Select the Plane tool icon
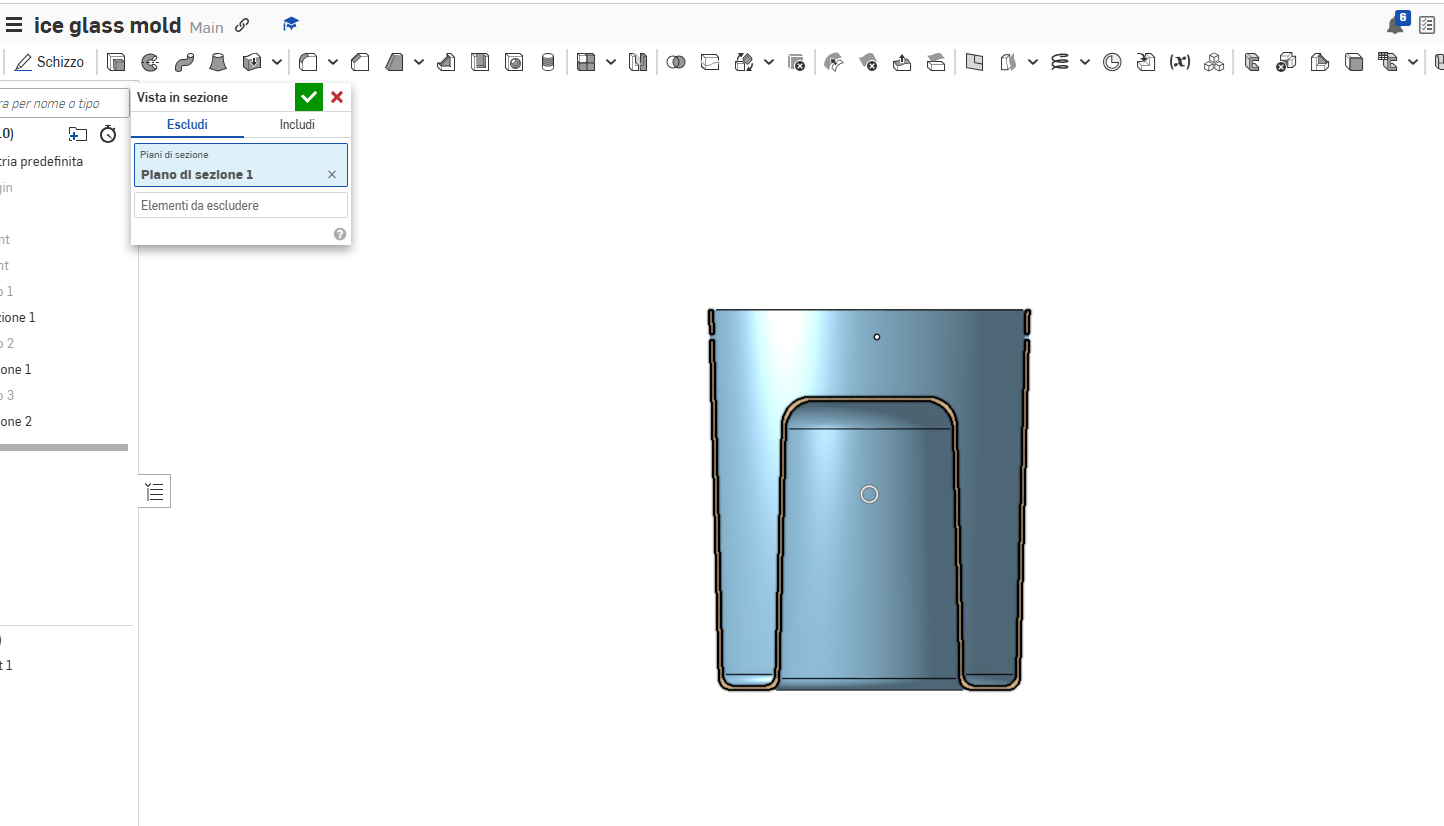 [975, 62]
